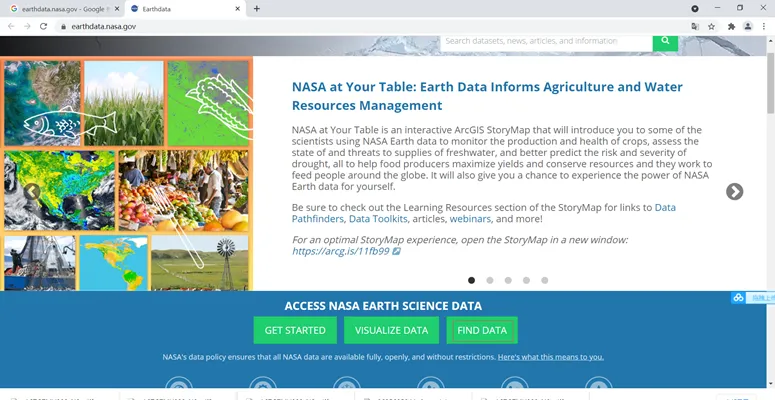
Task: Click the FIND DATA button
Action: (x=482, y=330)
